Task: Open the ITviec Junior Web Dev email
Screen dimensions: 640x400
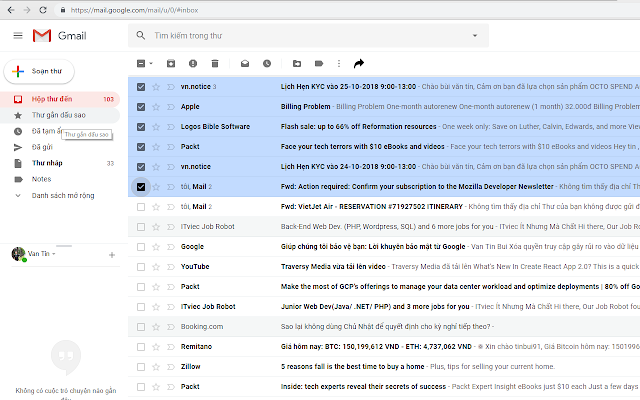Action: pyautogui.click(x=384, y=307)
